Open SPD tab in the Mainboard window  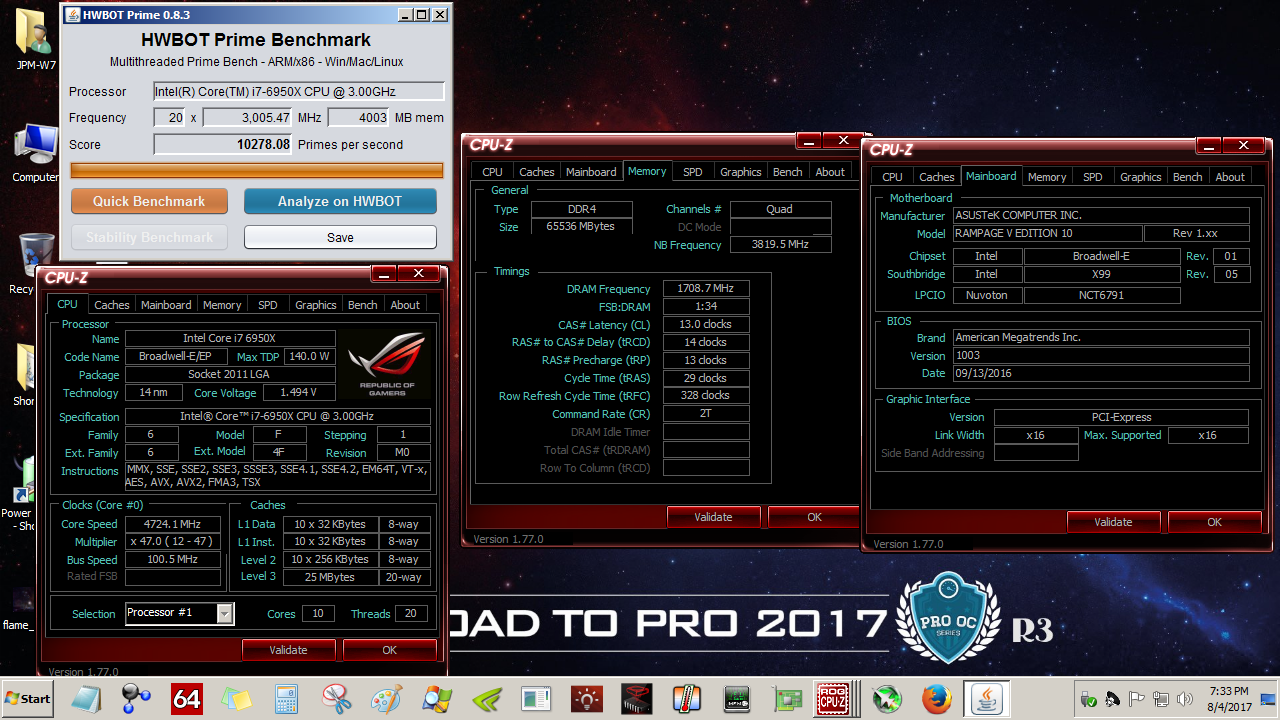point(1093,177)
